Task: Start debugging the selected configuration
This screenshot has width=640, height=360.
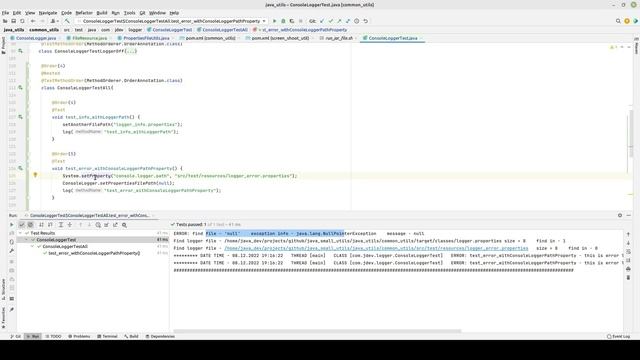Action: pyautogui.click(x=283, y=21)
